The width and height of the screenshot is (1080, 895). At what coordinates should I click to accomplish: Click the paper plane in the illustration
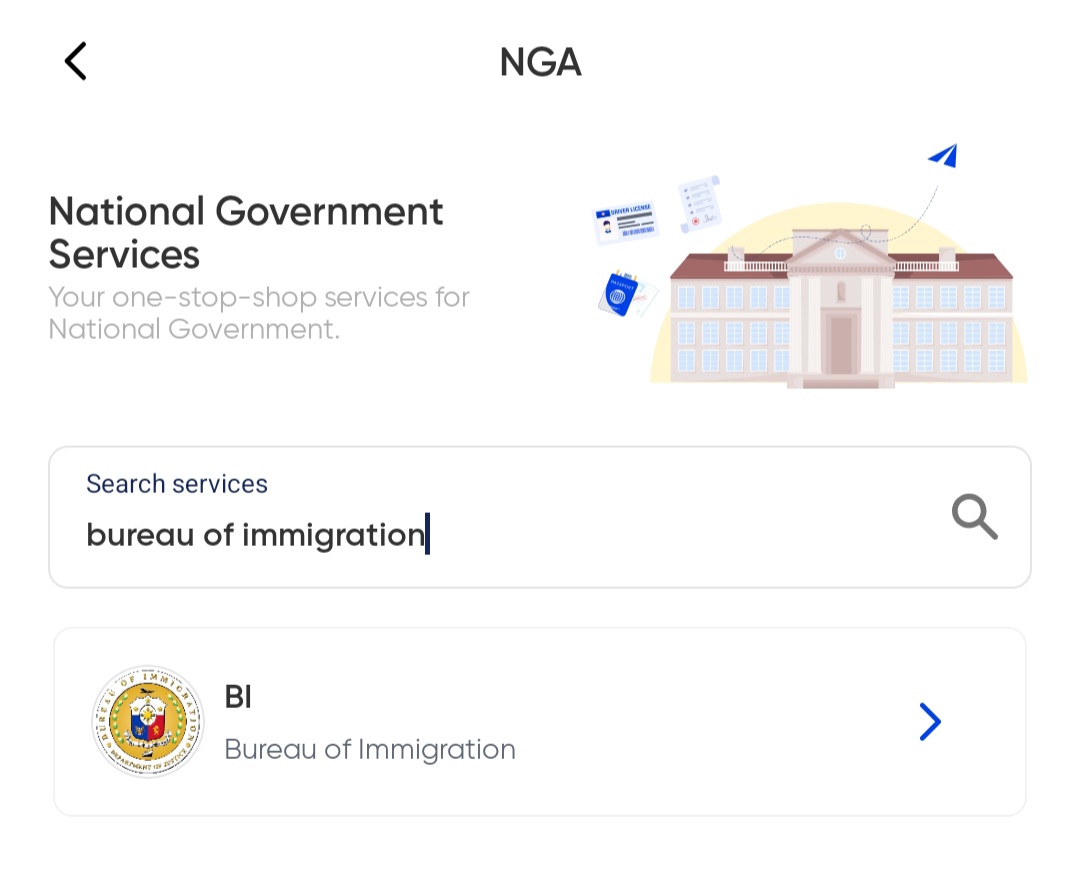coord(941,154)
